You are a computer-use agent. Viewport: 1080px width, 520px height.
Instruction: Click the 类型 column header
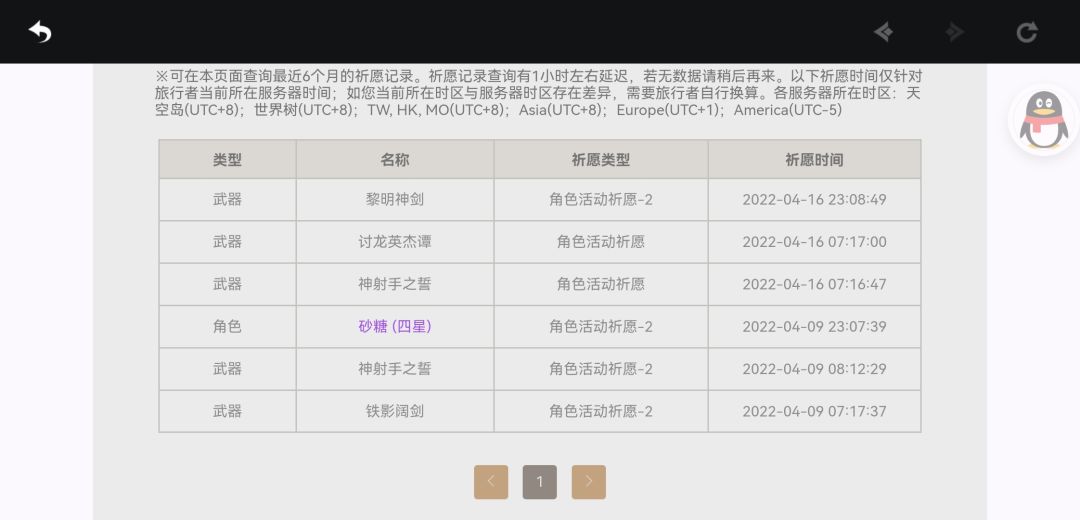(227, 160)
